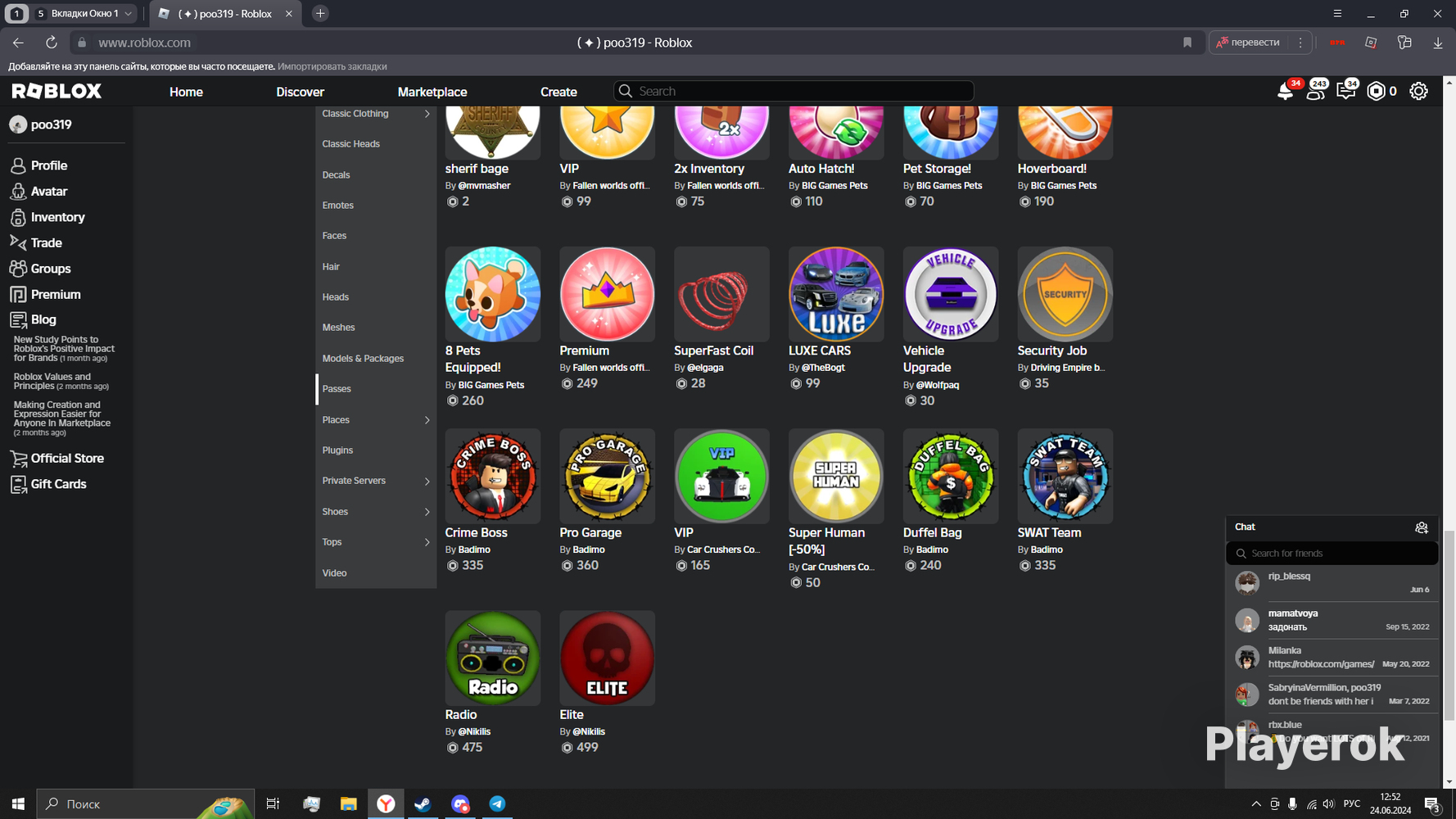Screen dimensions: 1456x819
Task: Open the Robux balance icon
Action: [1377, 92]
